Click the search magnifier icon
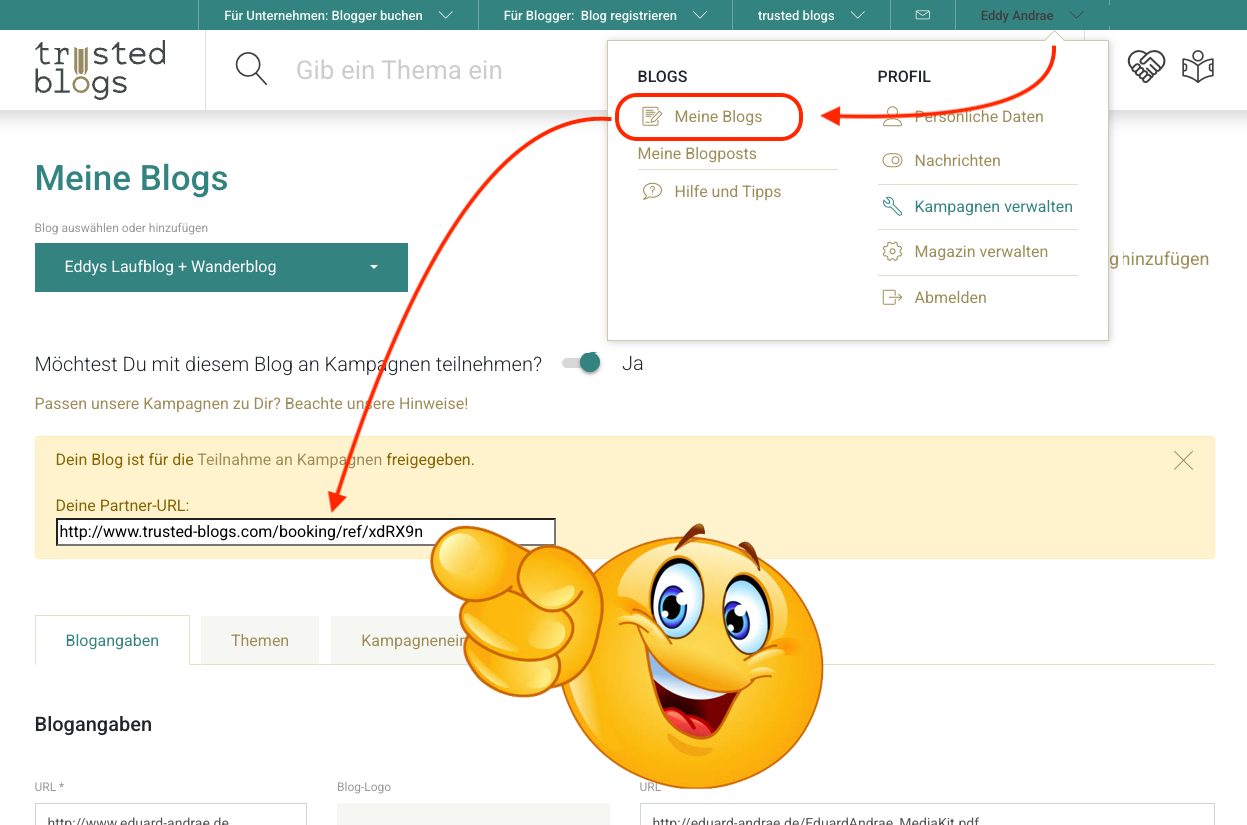 point(251,70)
